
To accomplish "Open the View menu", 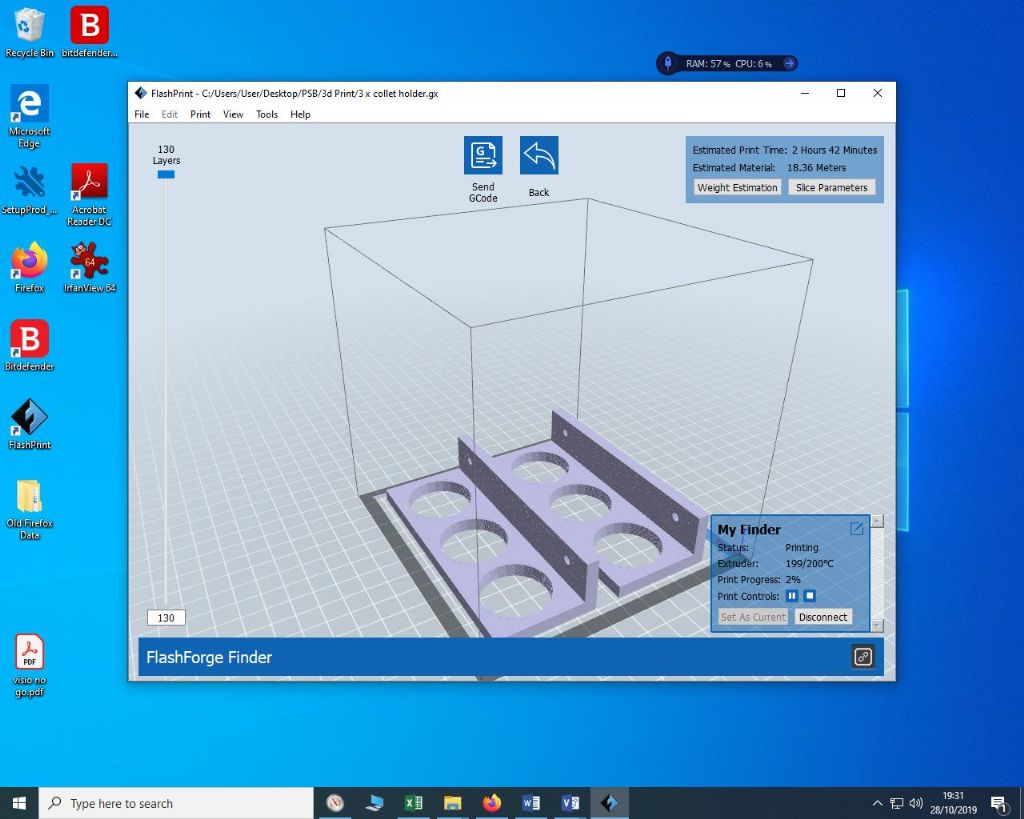I will (x=232, y=114).
